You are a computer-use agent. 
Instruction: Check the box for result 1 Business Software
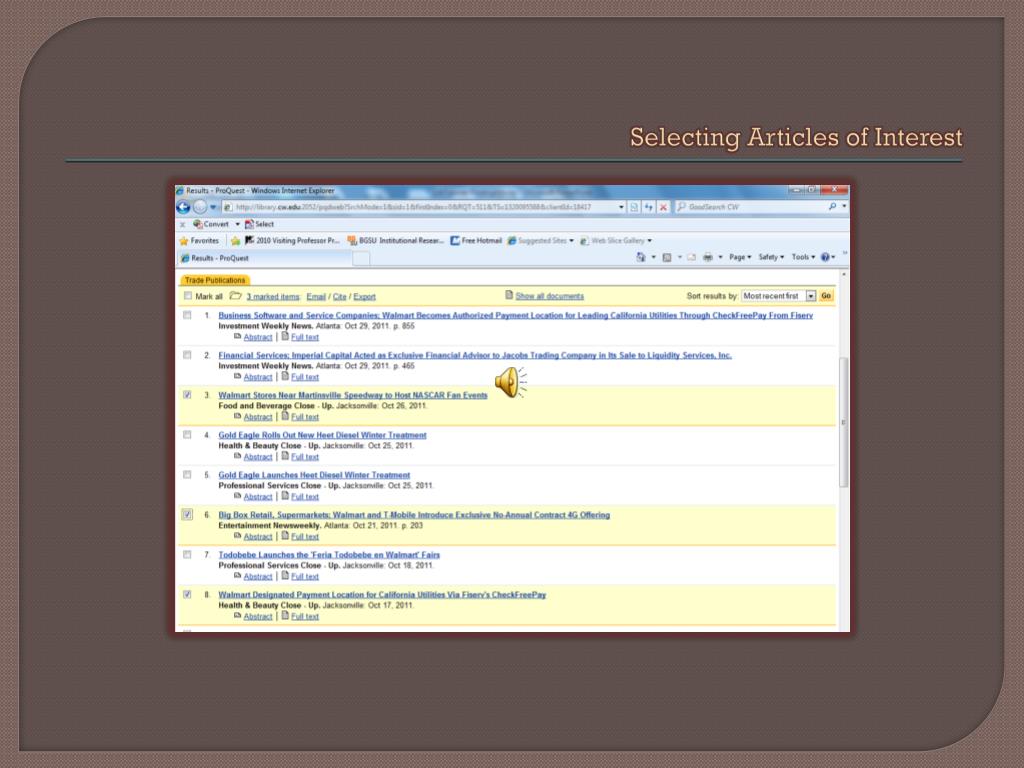pyautogui.click(x=187, y=315)
